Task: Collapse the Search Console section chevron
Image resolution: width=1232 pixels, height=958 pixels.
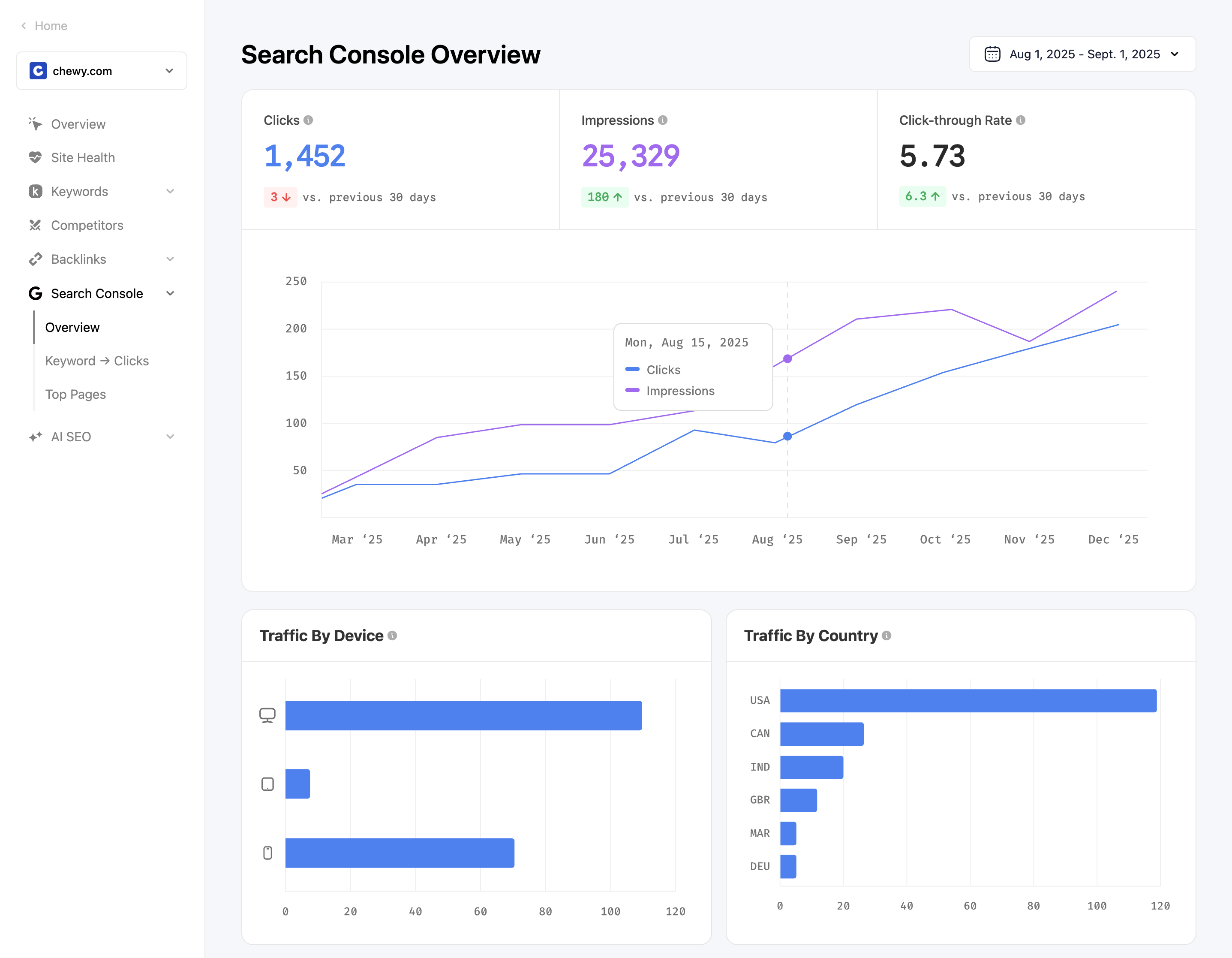Action: coord(170,293)
